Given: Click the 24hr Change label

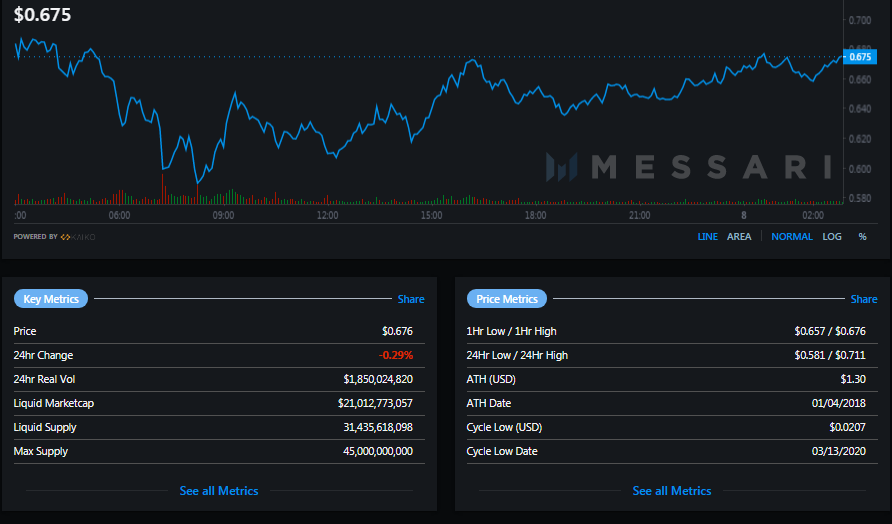Looking at the screenshot, I should tap(43, 355).
